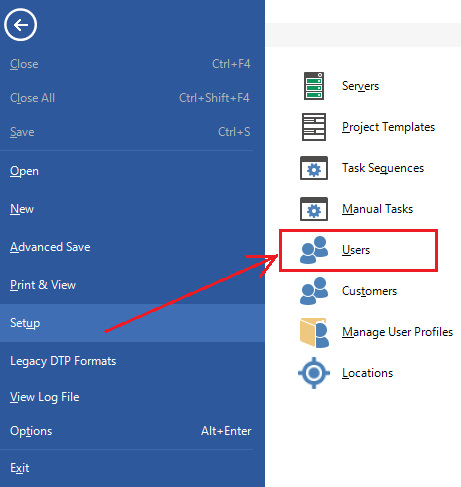
Task: Go to the New menu page
Action: [132, 209]
